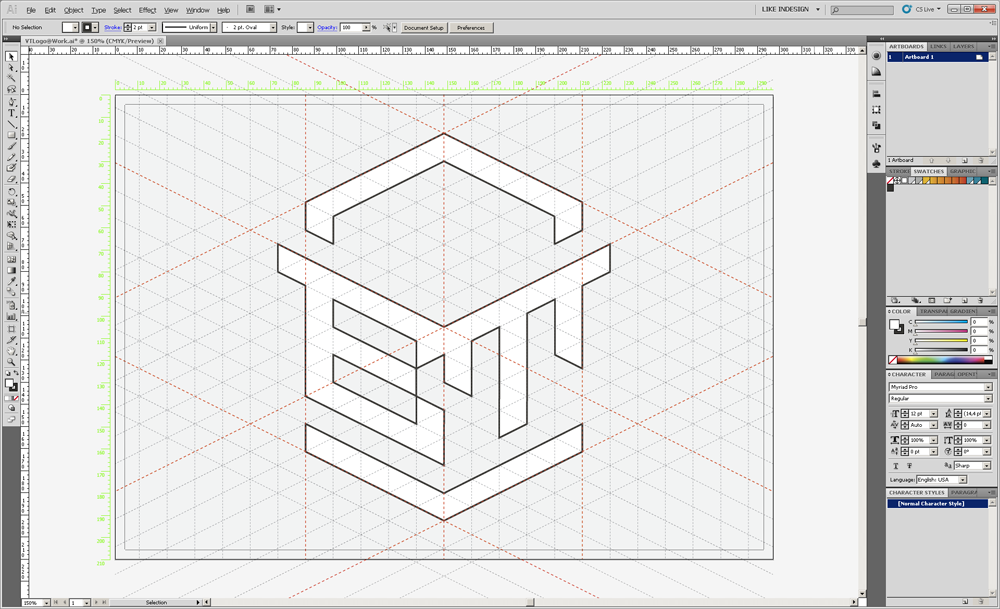Image resolution: width=1000 pixels, height=609 pixels.
Task: Click the Preferences button
Action: [x=470, y=28]
